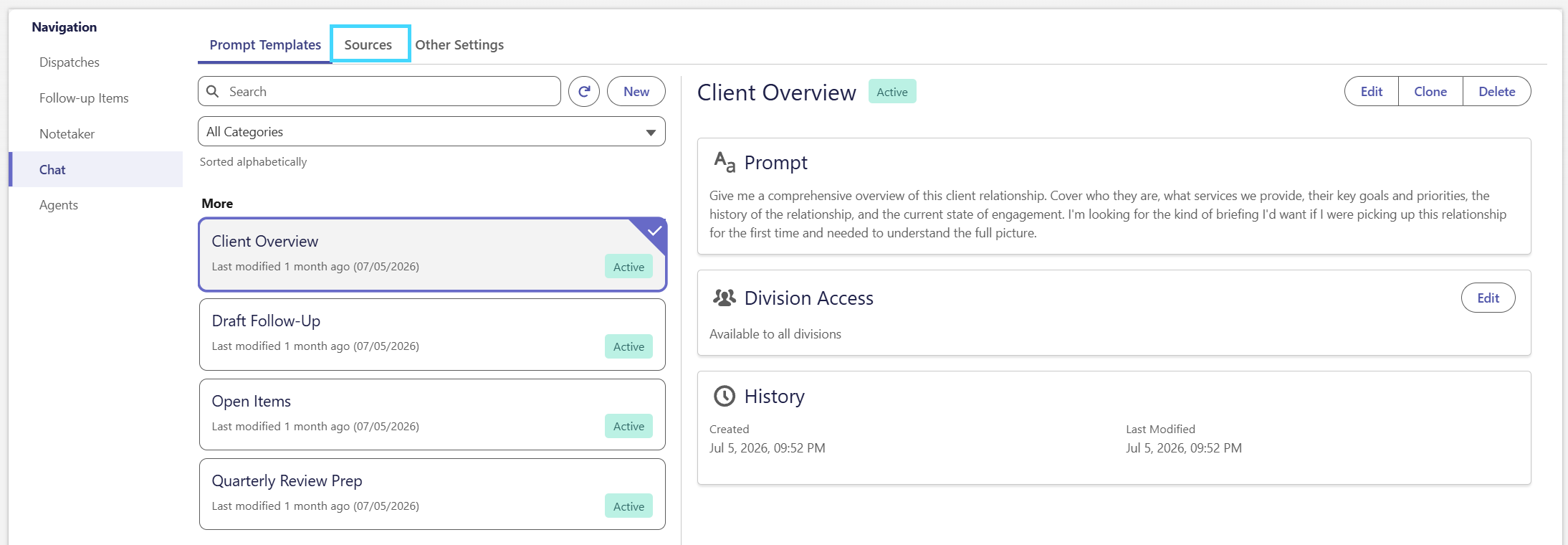Click the prompt description paragraph text

coord(1108,214)
